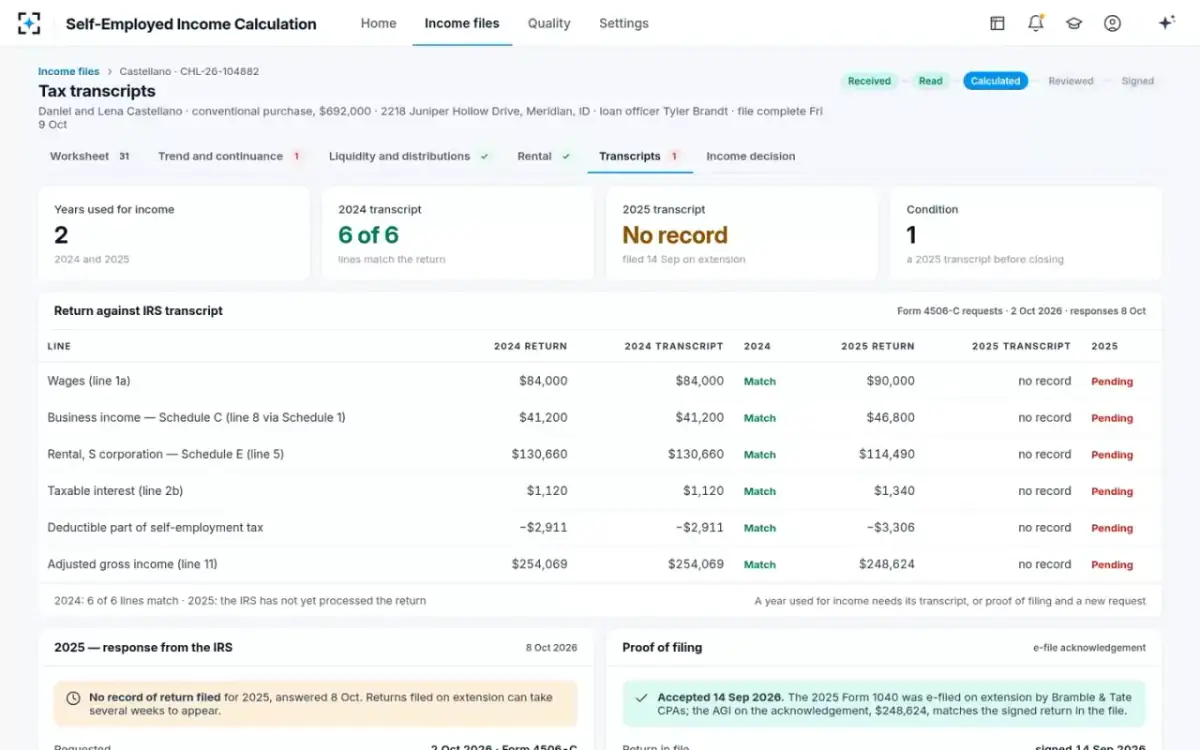The width and height of the screenshot is (1200, 750).
Task: Click the app logo icon
Action: pyautogui.click(x=29, y=23)
